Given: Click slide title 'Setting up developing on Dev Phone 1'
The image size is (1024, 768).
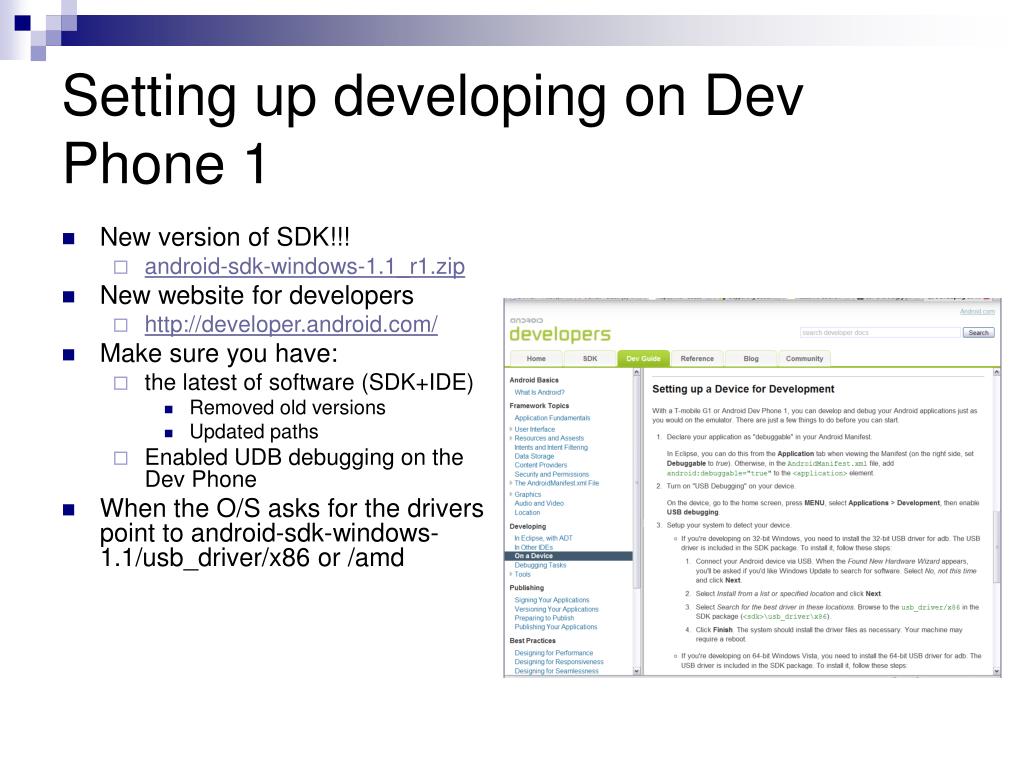Looking at the screenshot, I should [432, 129].
